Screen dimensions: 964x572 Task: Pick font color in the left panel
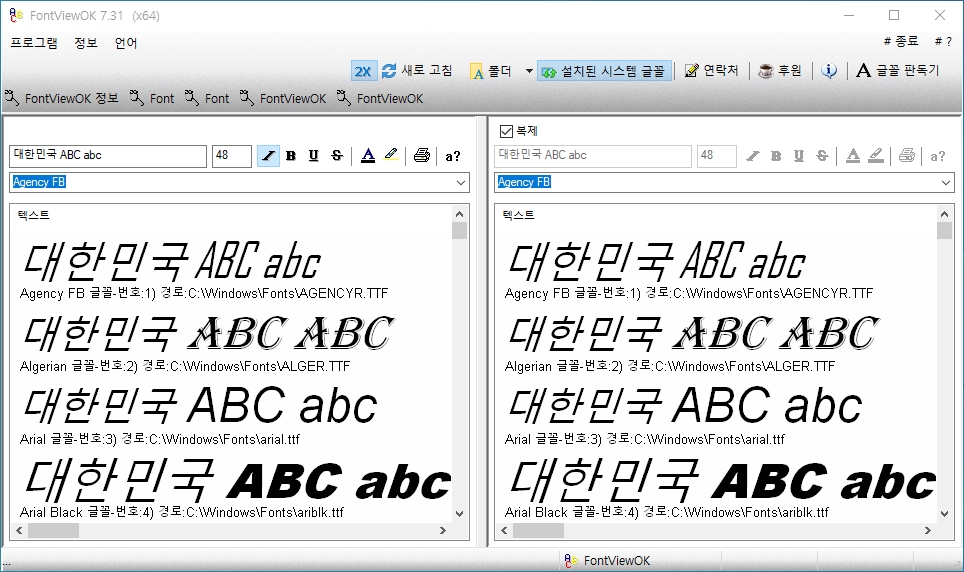[x=368, y=156]
